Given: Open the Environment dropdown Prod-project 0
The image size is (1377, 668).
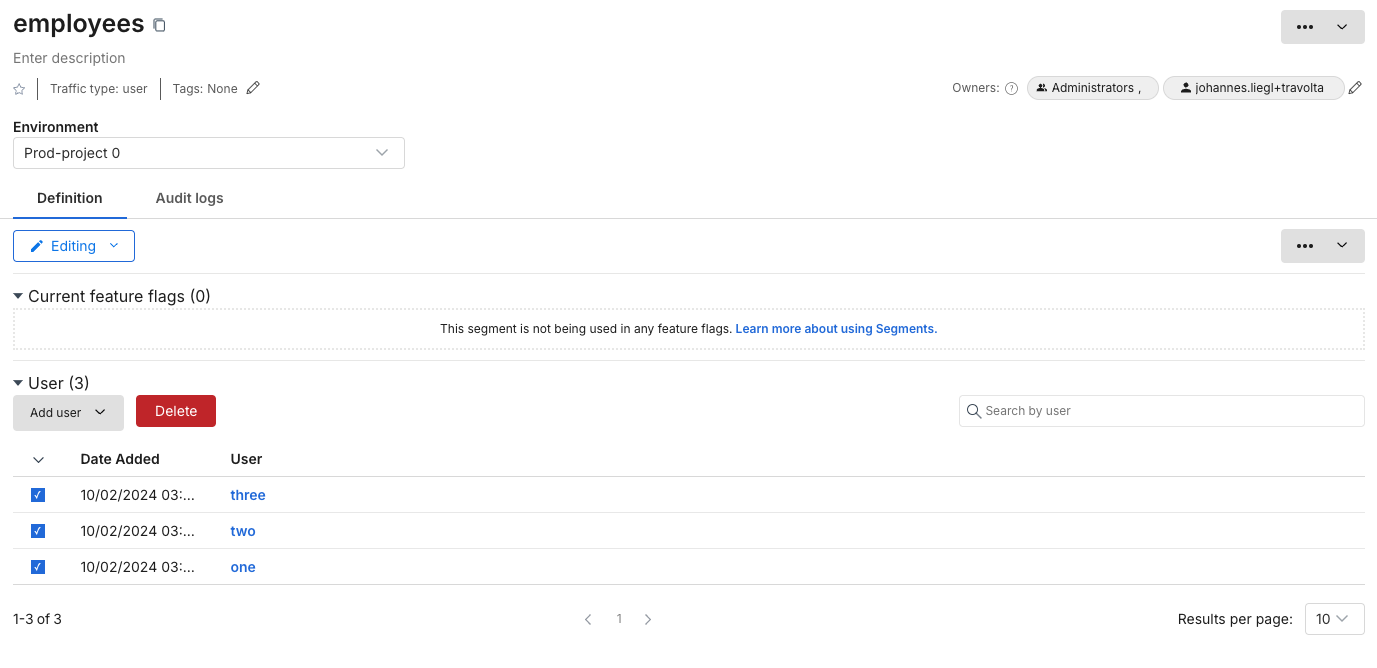Looking at the screenshot, I should 208,153.
